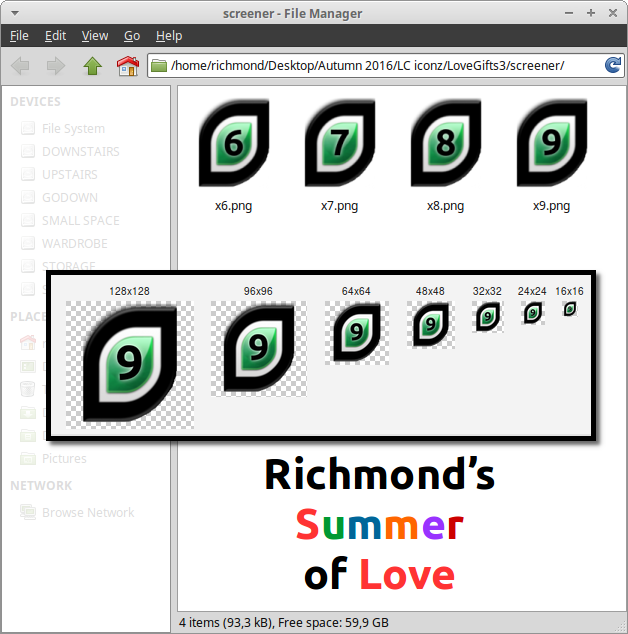The width and height of the screenshot is (628, 634).
Task: Select the x7.png file icon
Action: click(339, 144)
